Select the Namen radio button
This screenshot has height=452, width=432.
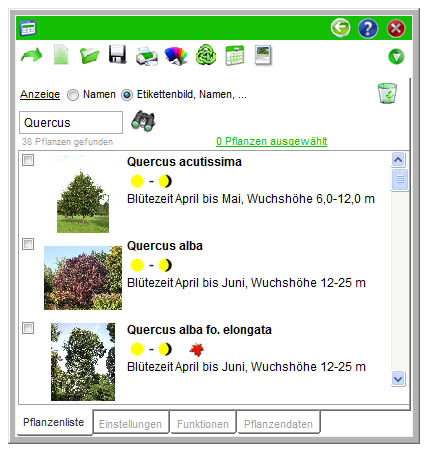click(73, 95)
